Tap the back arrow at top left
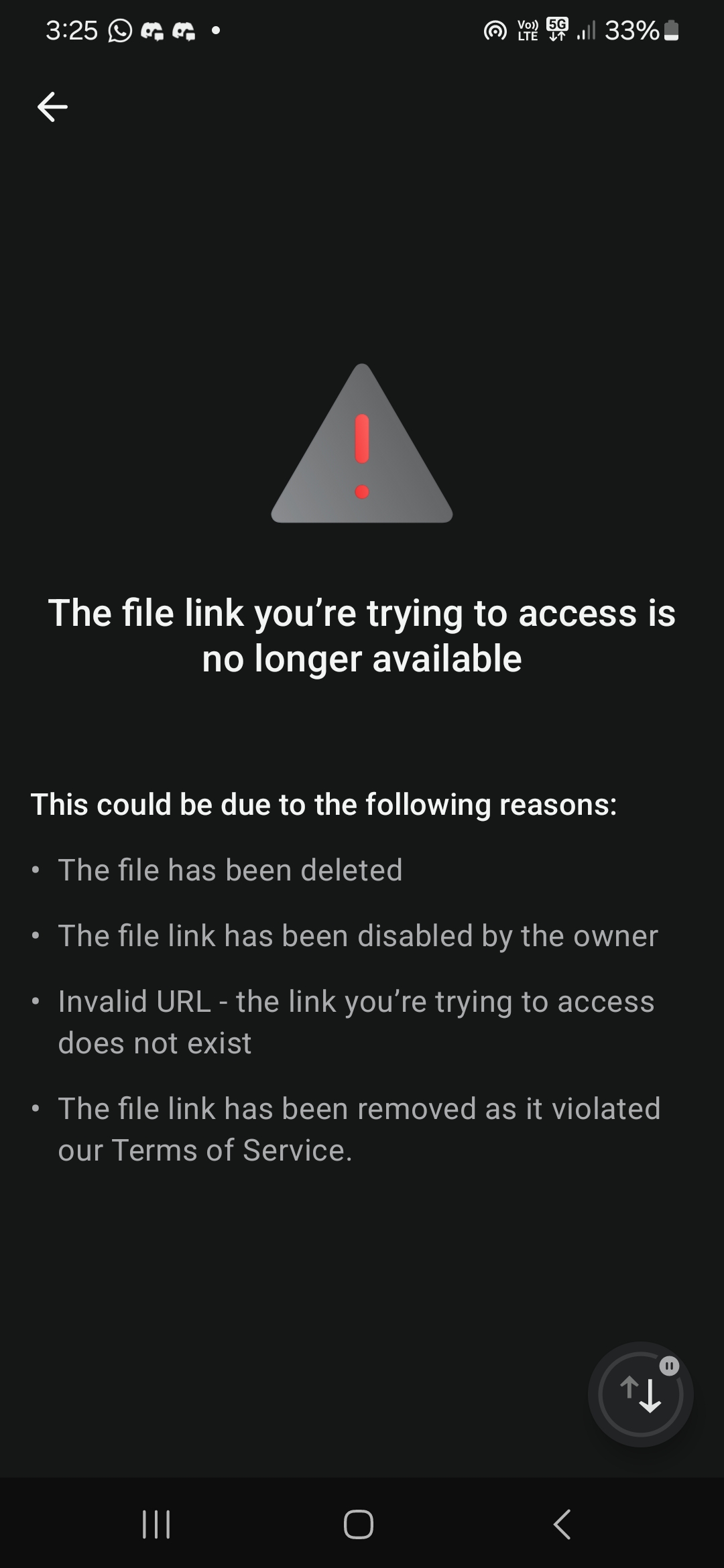The height and width of the screenshot is (1568, 724). coord(52,107)
